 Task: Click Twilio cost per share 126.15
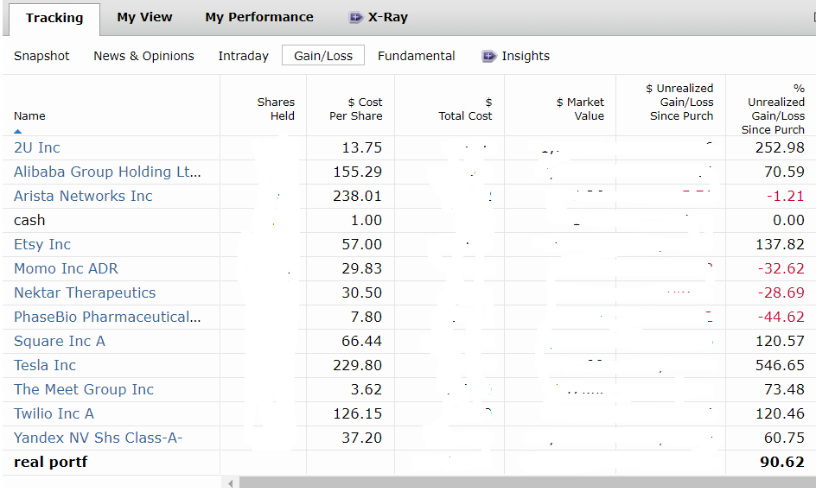(357, 414)
